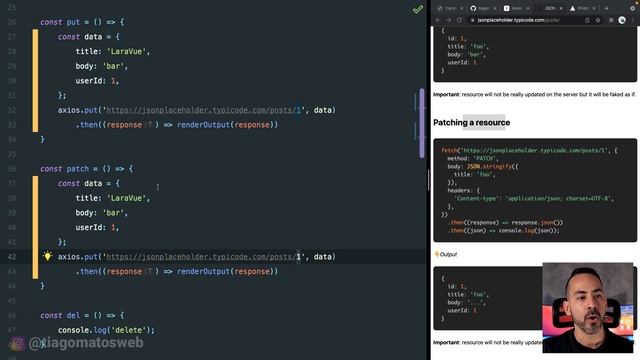Click console.log('delete') on line 47
640x360 pixels.
(106, 330)
